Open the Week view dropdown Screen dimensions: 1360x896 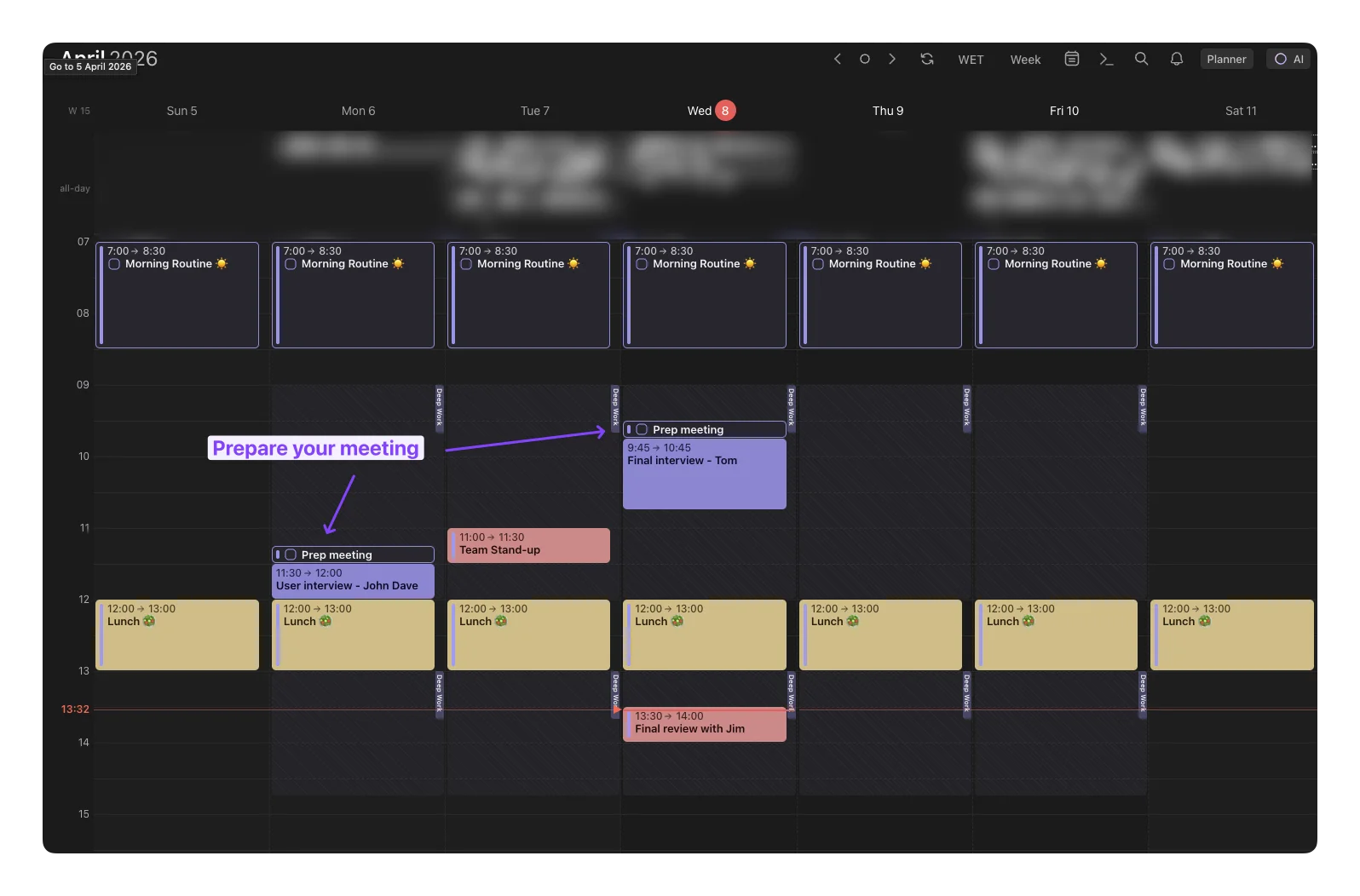tap(1025, 60)
